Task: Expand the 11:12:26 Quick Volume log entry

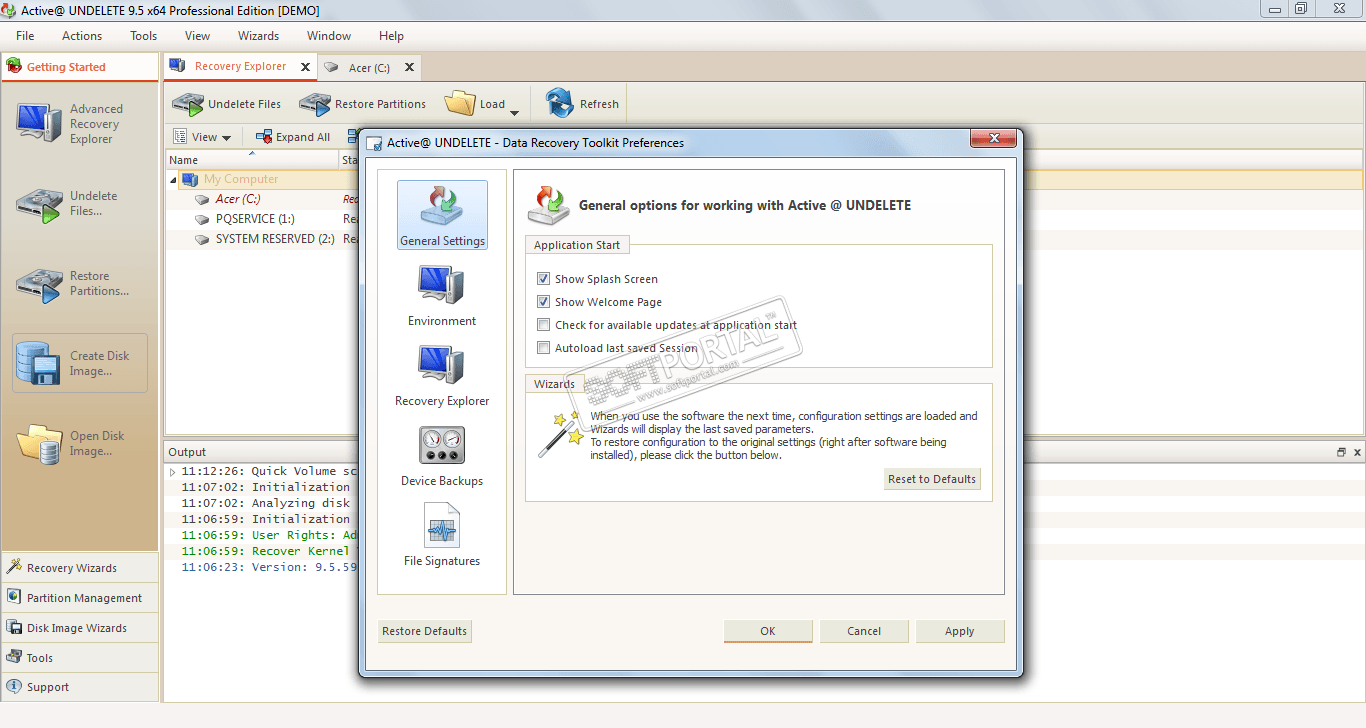Action: [172, 471]
